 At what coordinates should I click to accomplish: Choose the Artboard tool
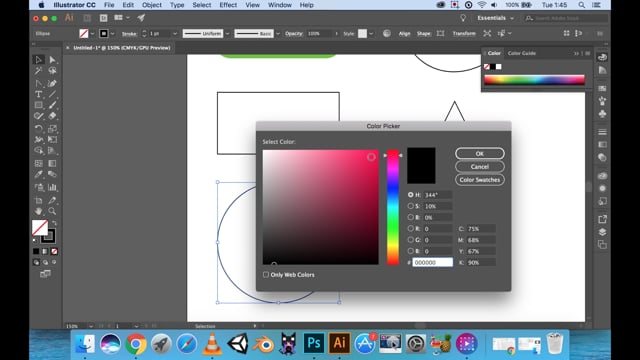[38, 200]
